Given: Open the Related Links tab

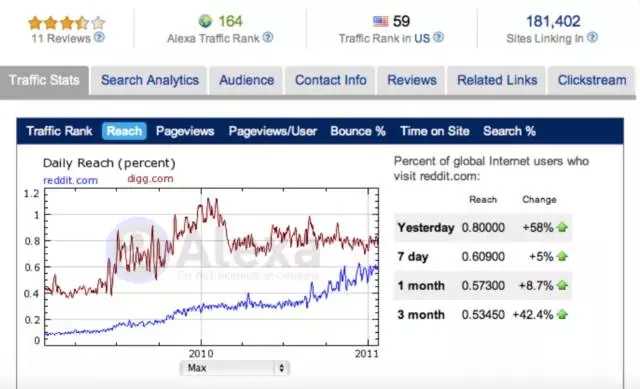Looking at the screenshot, I should click(x=497, y=80).
